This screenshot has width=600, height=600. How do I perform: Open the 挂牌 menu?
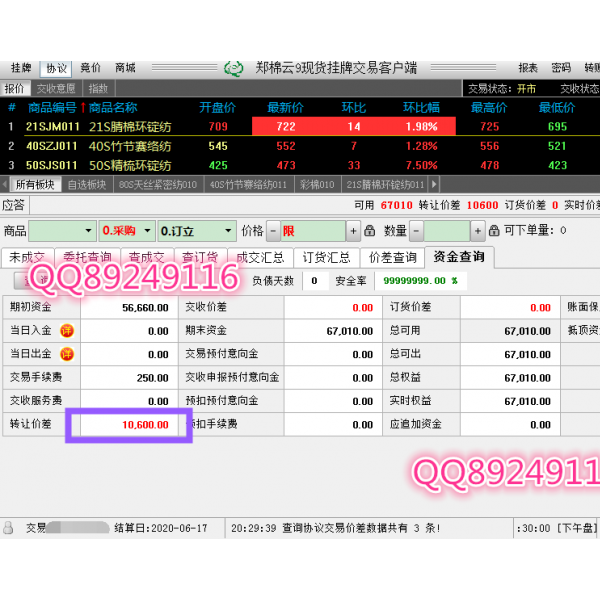21,68
